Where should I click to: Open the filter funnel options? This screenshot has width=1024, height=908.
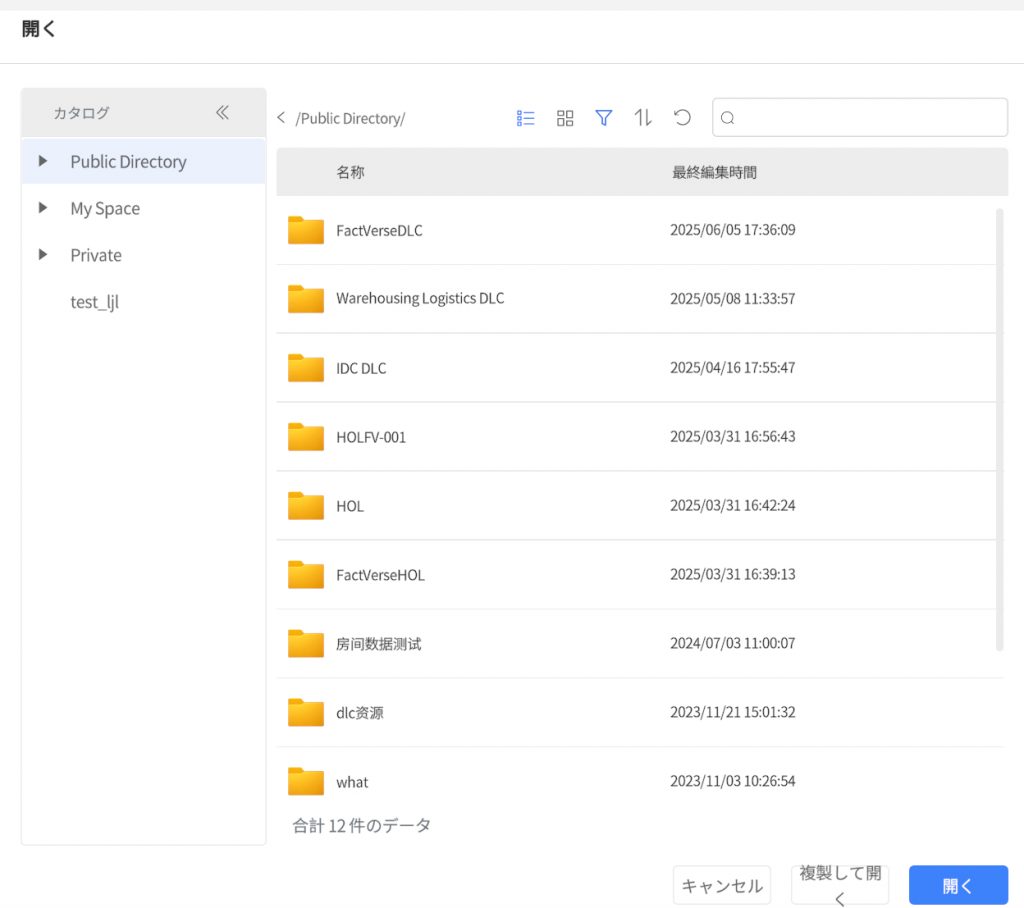[604, 118]
